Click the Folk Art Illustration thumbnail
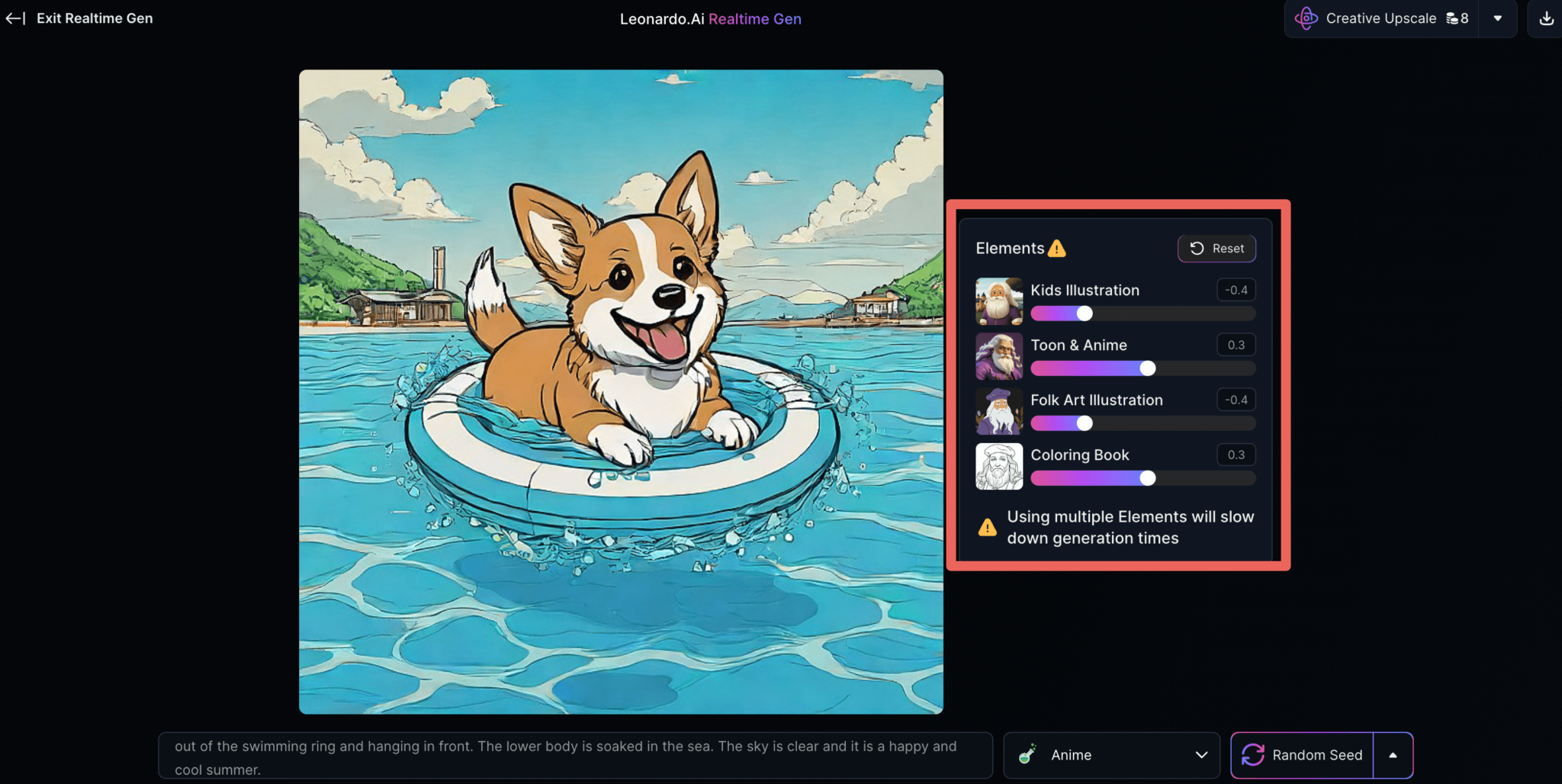The width and height of the screenshot is (1562, 784). click(998, 411)
